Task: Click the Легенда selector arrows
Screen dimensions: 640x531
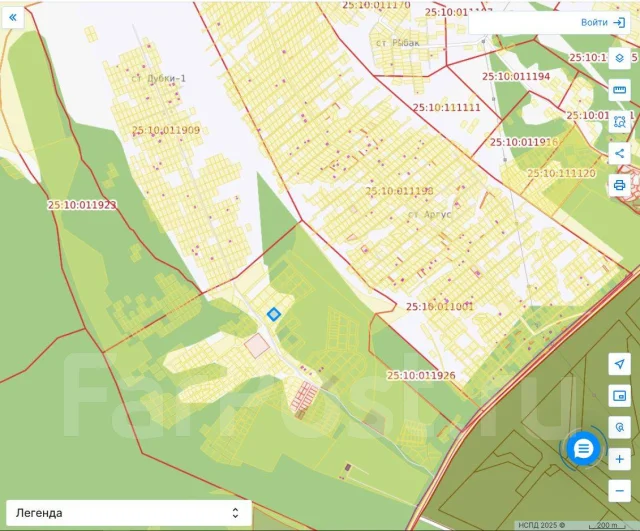Action: tap(235, 513)
